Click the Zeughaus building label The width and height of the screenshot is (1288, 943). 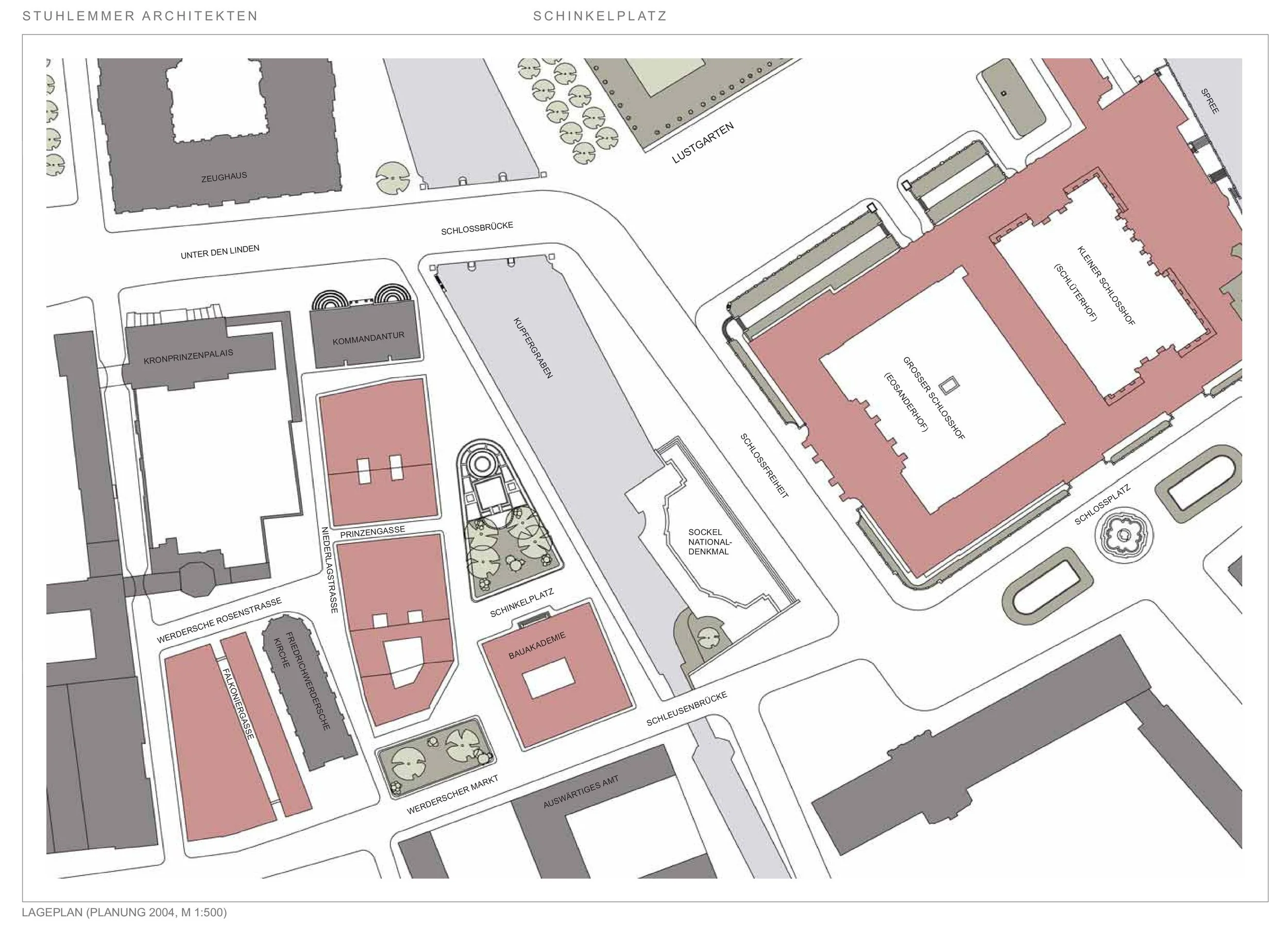click(224, 177)
